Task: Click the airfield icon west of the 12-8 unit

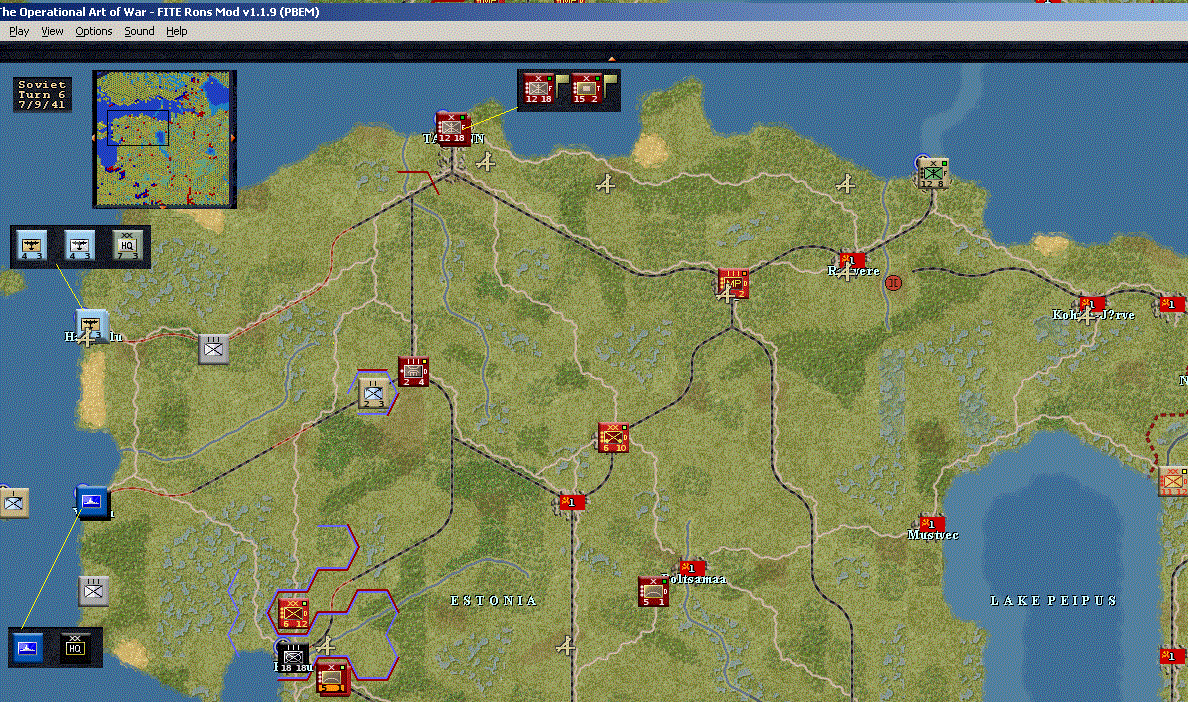Action: tap(846, 183)
